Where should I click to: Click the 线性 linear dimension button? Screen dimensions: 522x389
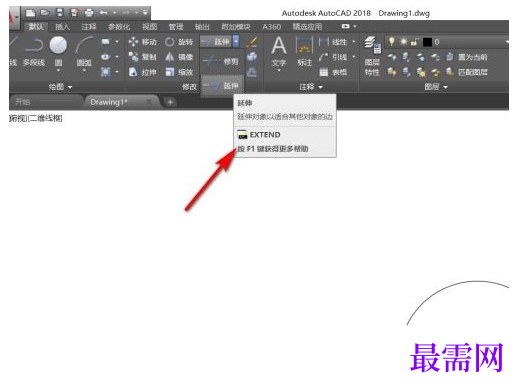pos(333,42)
